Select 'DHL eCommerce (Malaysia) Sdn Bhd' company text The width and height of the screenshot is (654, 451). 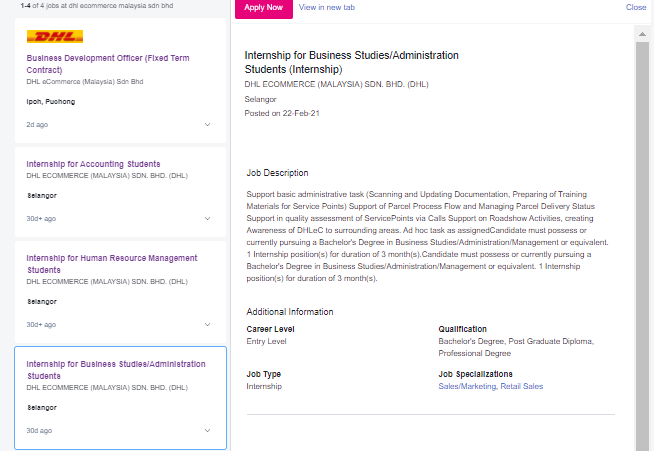85,82
